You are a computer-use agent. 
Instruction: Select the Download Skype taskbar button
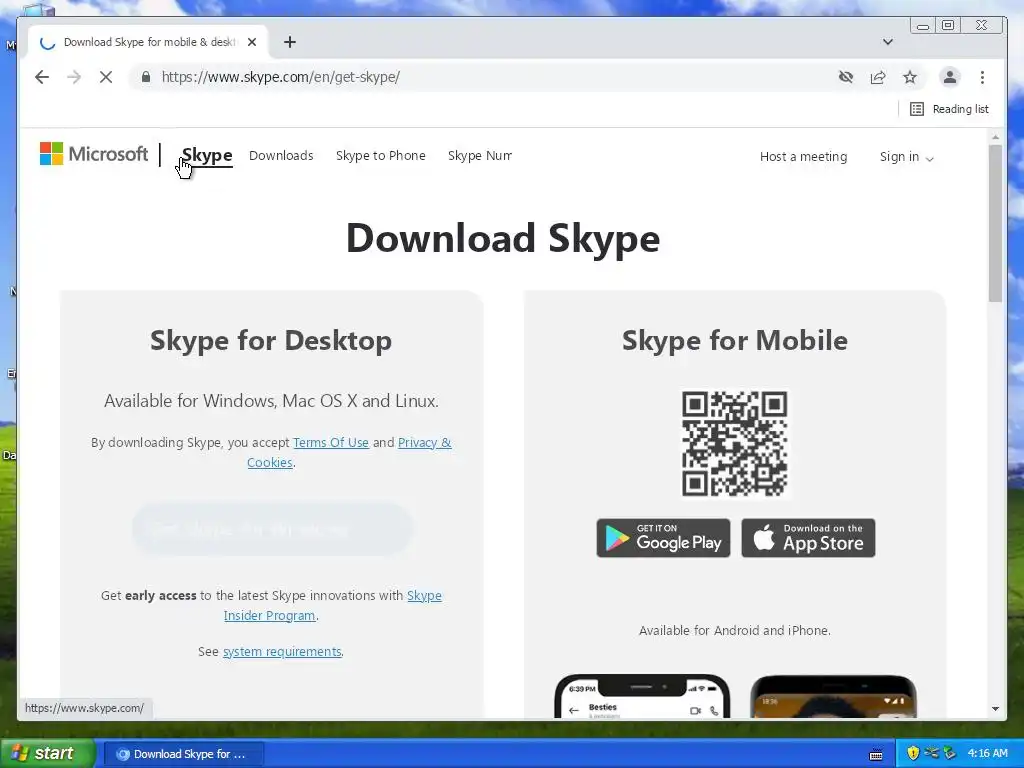(184, 754)
